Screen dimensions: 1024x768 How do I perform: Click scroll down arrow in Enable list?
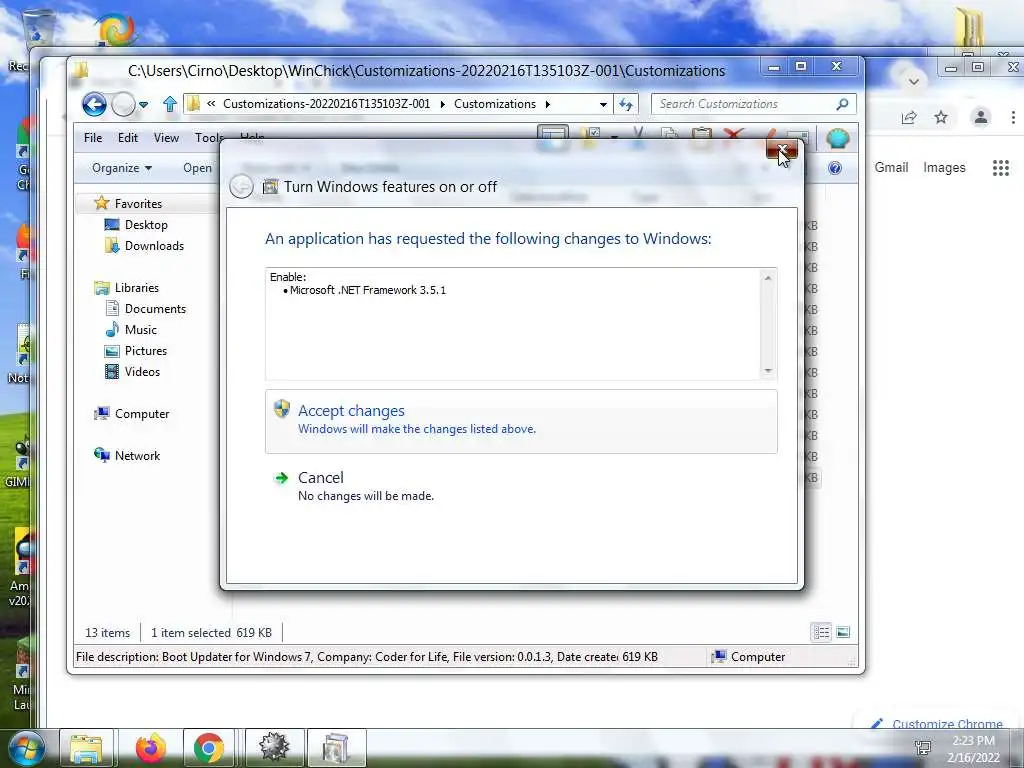768,370
